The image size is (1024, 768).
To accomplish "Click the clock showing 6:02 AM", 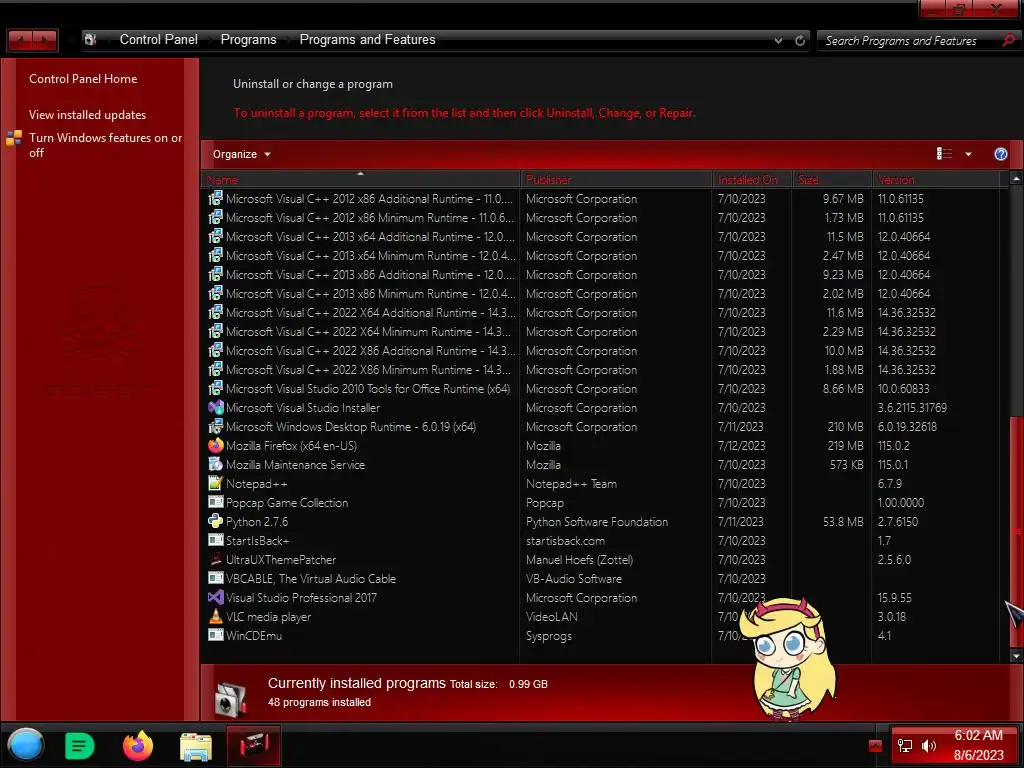I will (x=978, y=735).
